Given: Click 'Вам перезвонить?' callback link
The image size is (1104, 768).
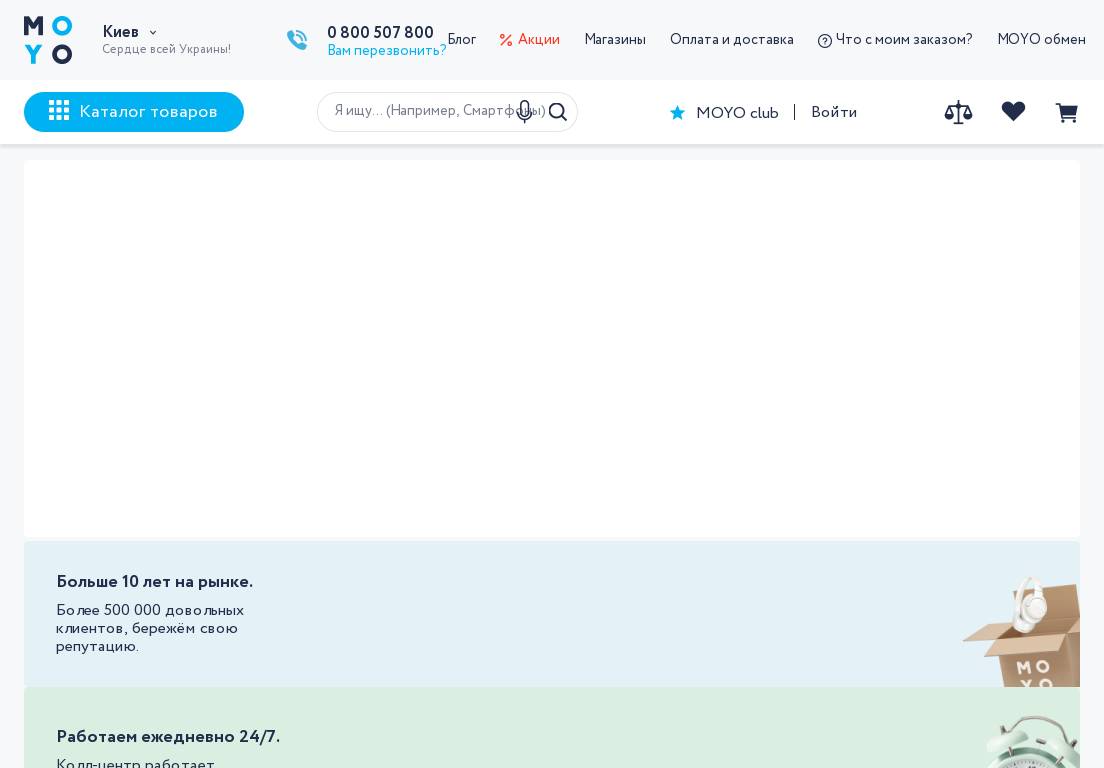Looking at the screenshot, I should click(x=387, y=51).
